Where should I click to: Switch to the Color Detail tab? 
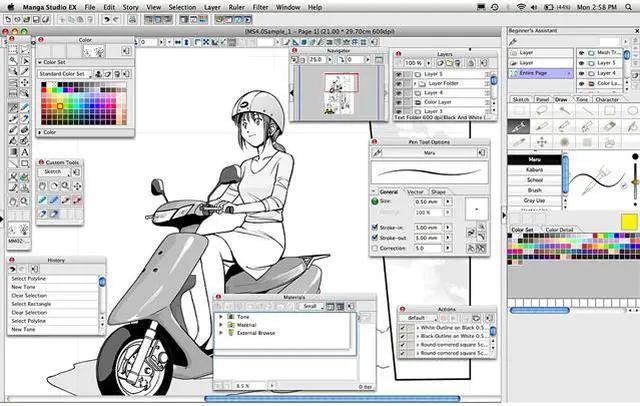[559, 230]
